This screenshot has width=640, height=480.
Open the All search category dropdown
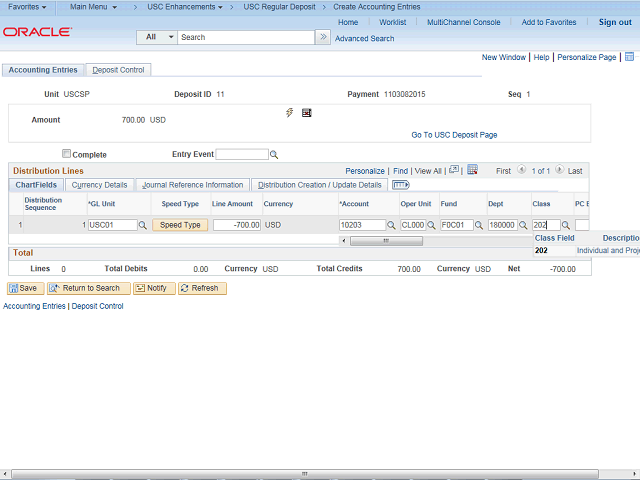pos(157,37)
